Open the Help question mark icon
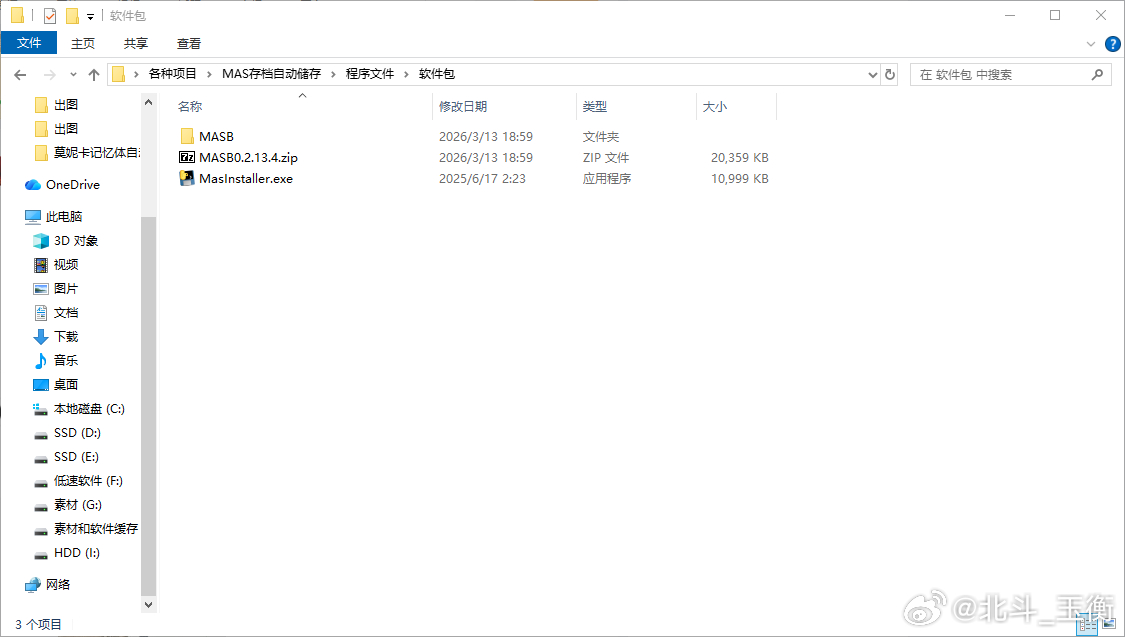This screenshot has width=1125, height=637. coord(1112,44)
